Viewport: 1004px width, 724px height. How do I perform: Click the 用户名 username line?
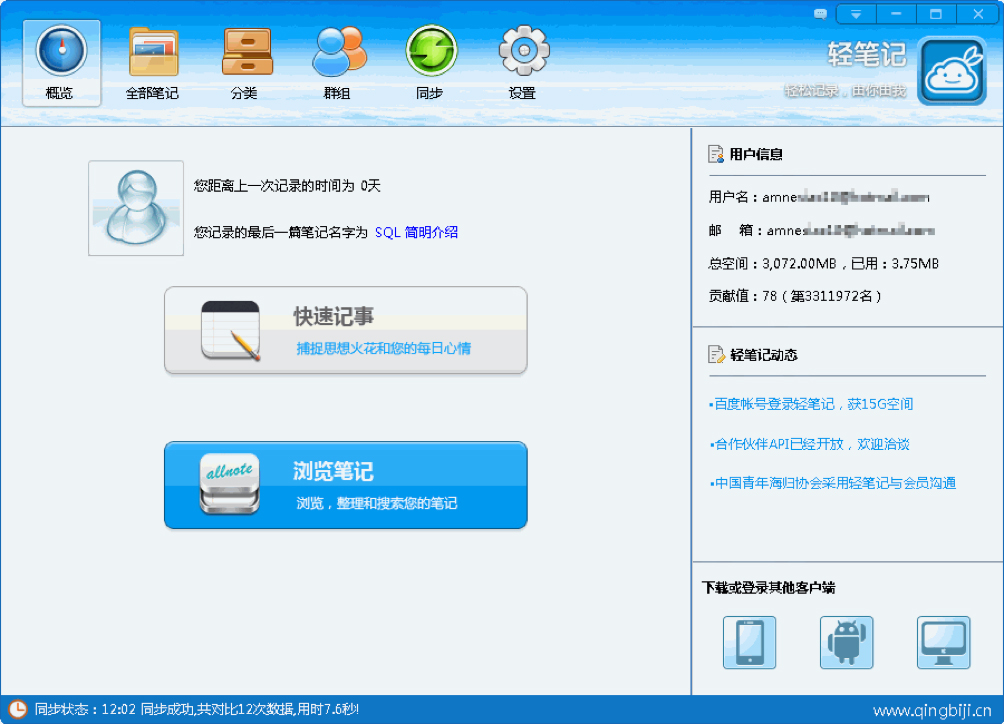click(x=819, y=197)
